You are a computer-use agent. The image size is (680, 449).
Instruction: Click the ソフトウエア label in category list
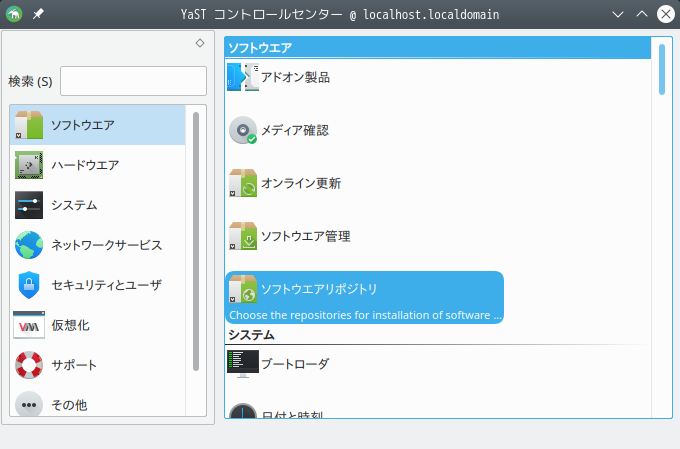click(x=83, y=125)
